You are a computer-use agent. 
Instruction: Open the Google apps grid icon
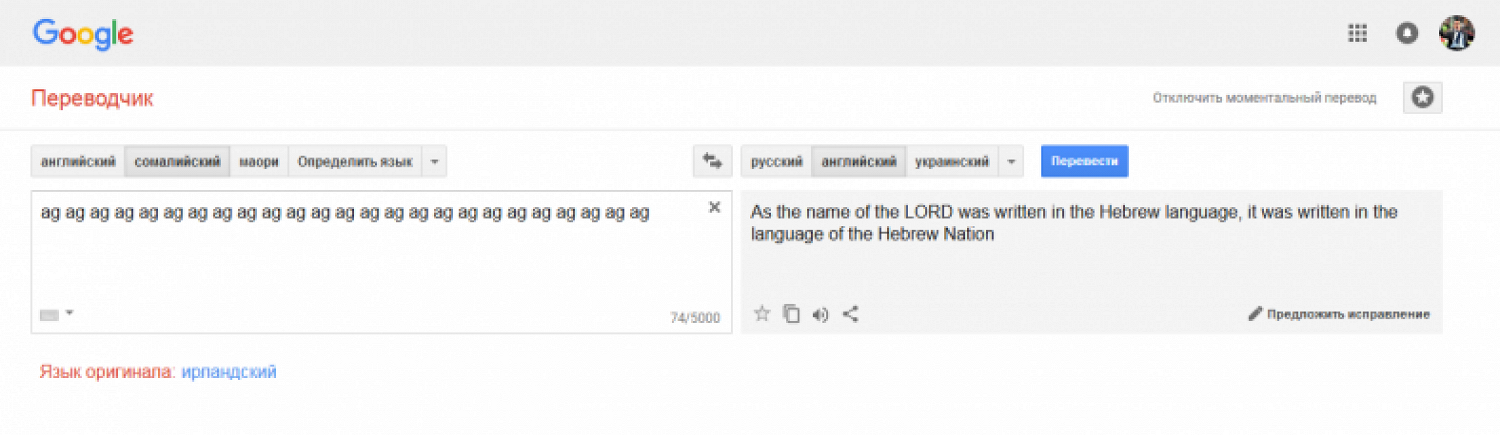point(1357,33)
